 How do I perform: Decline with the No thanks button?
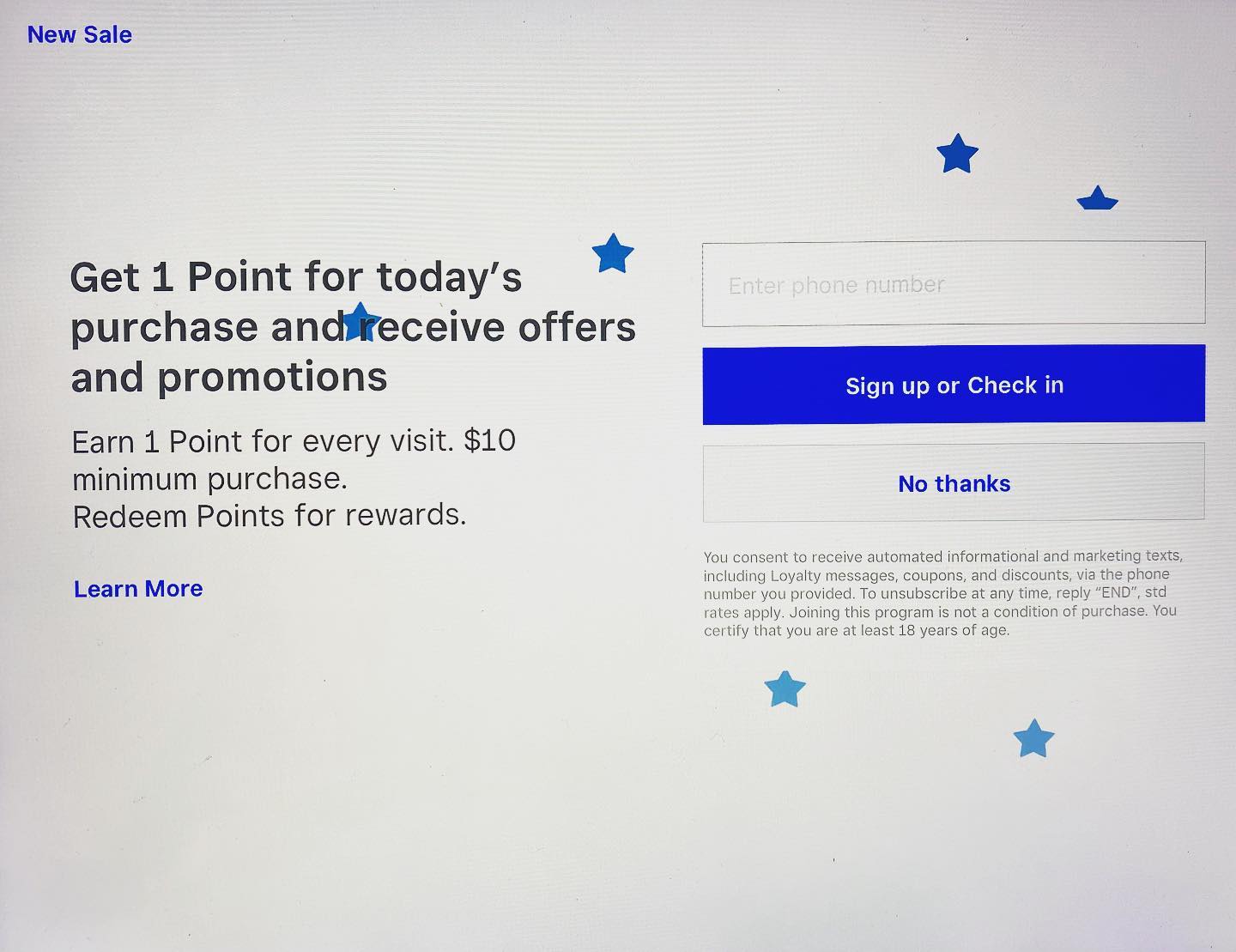coord(953,483)
